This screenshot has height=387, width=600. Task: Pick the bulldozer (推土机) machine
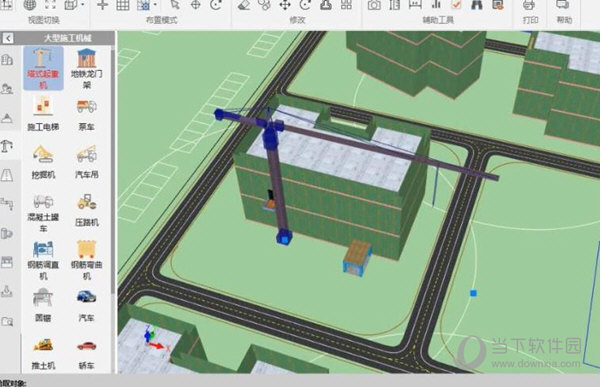(43, 354)
